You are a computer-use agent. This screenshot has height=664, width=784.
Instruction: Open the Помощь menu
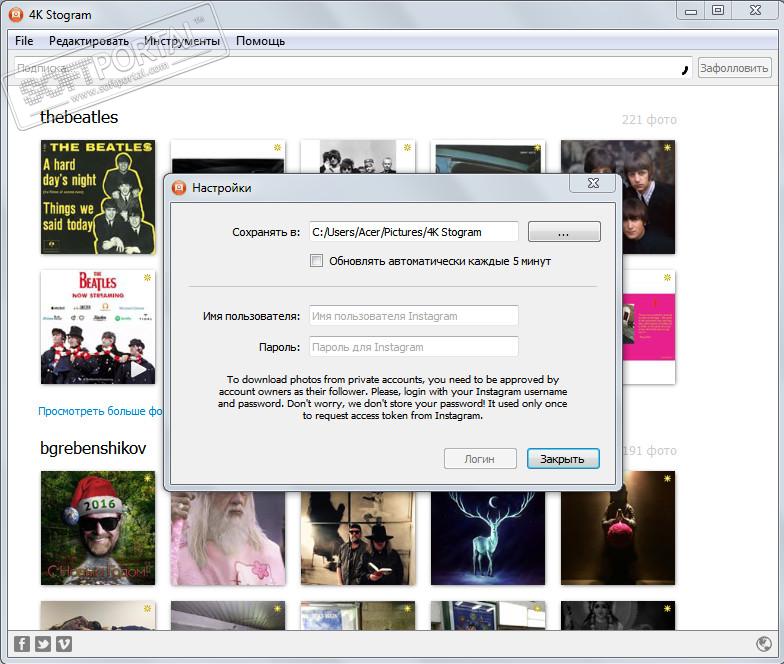pyautogui.click(x=260, y=41)
